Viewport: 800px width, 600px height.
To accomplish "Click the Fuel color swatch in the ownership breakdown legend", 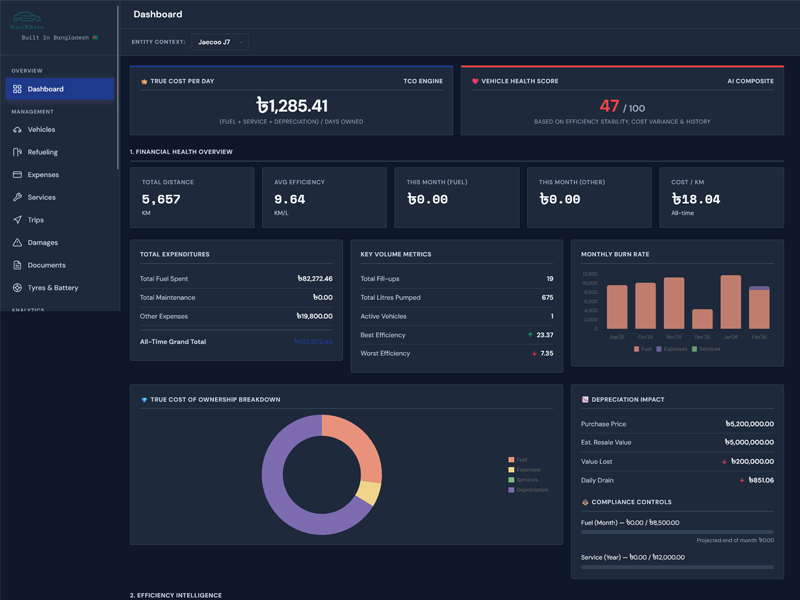I will (x=510, y=460).
